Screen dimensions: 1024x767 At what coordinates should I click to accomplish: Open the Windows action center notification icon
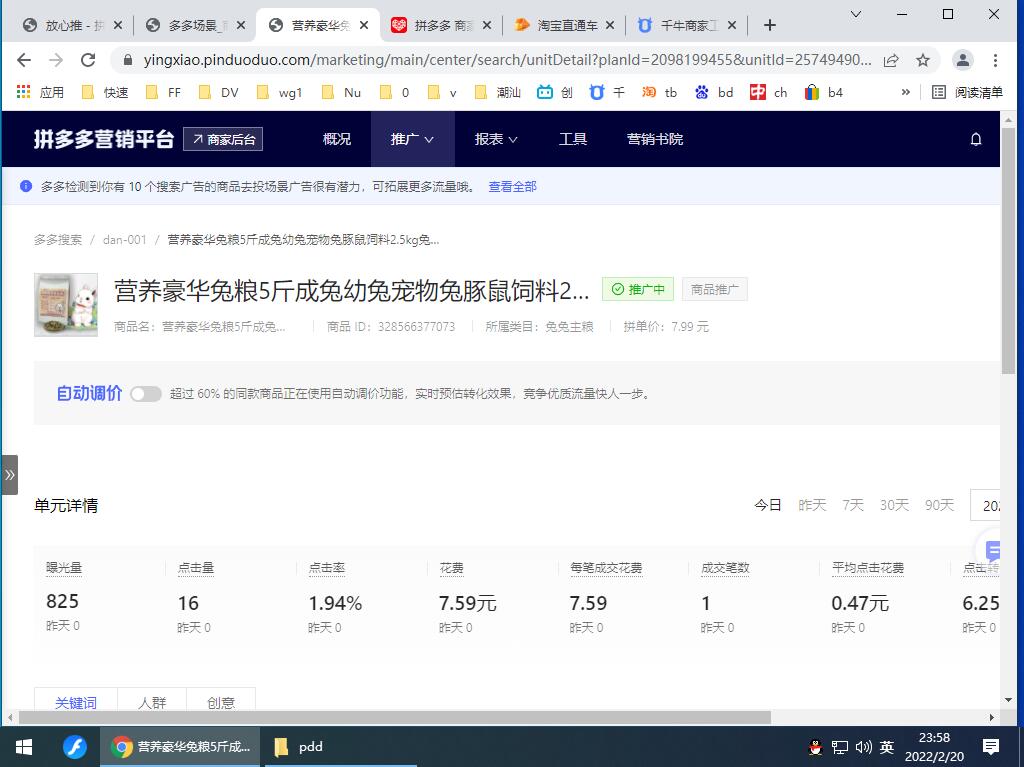(991, 747)
